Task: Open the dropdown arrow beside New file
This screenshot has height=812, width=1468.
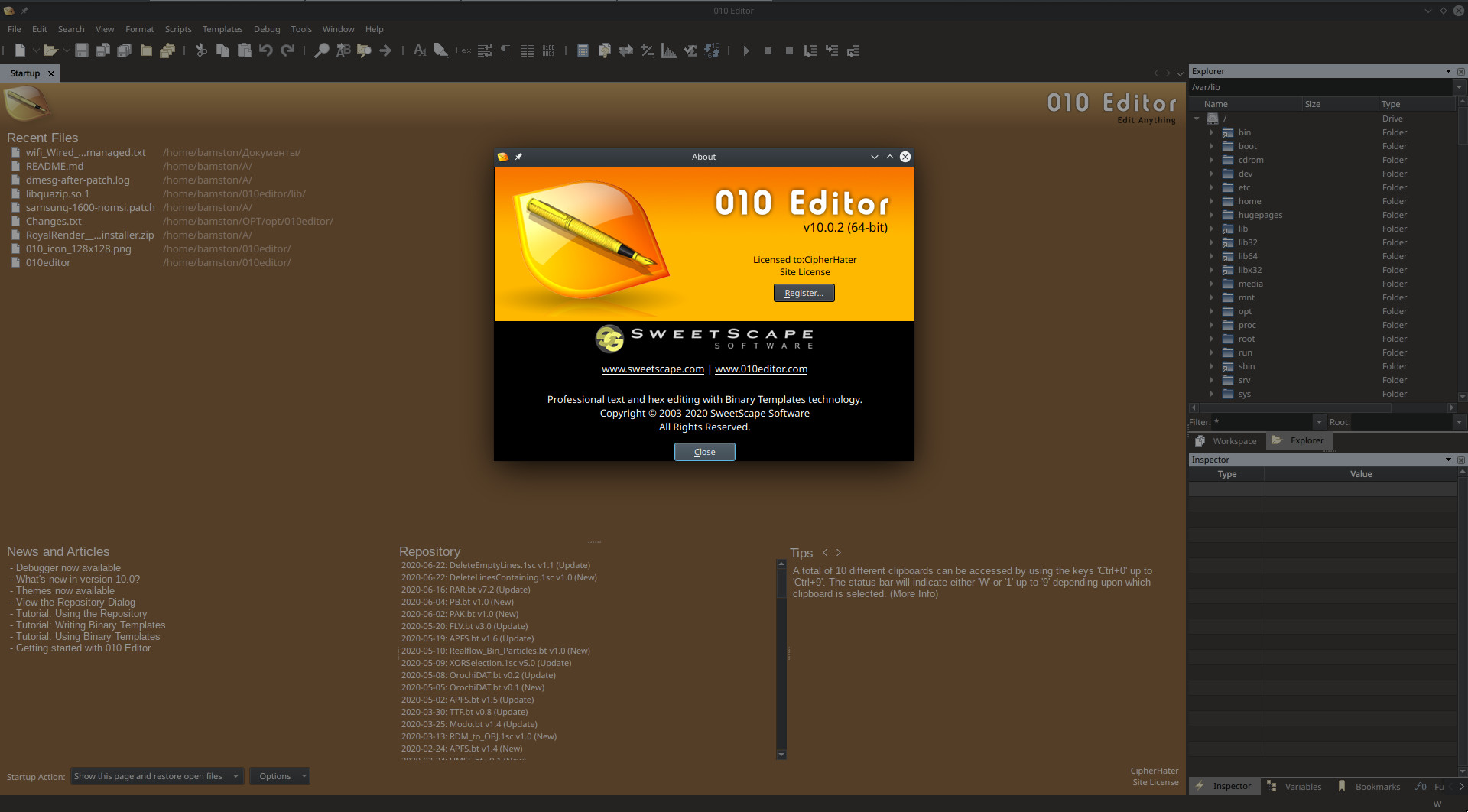Action: pos(35,50)
